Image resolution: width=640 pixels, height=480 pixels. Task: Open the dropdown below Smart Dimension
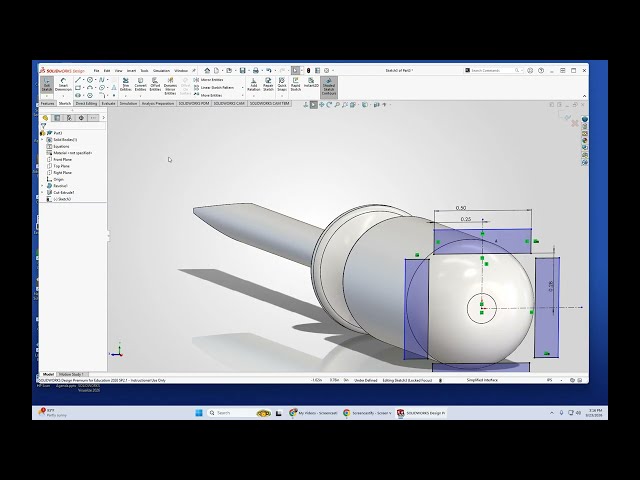(63, 96)
